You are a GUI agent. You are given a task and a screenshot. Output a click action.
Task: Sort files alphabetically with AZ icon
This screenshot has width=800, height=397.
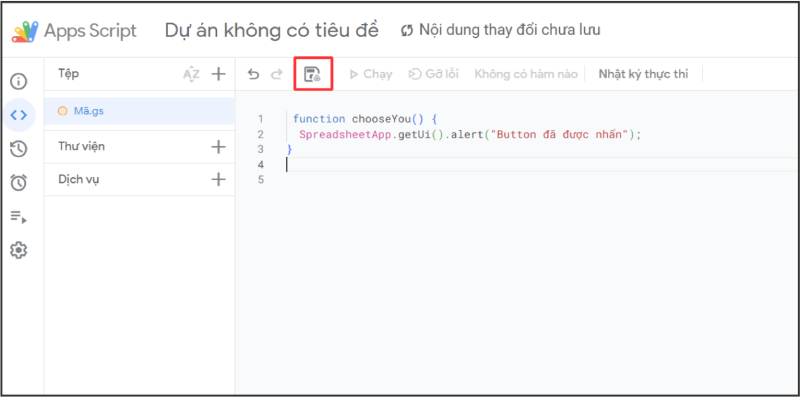coord(191,75)
